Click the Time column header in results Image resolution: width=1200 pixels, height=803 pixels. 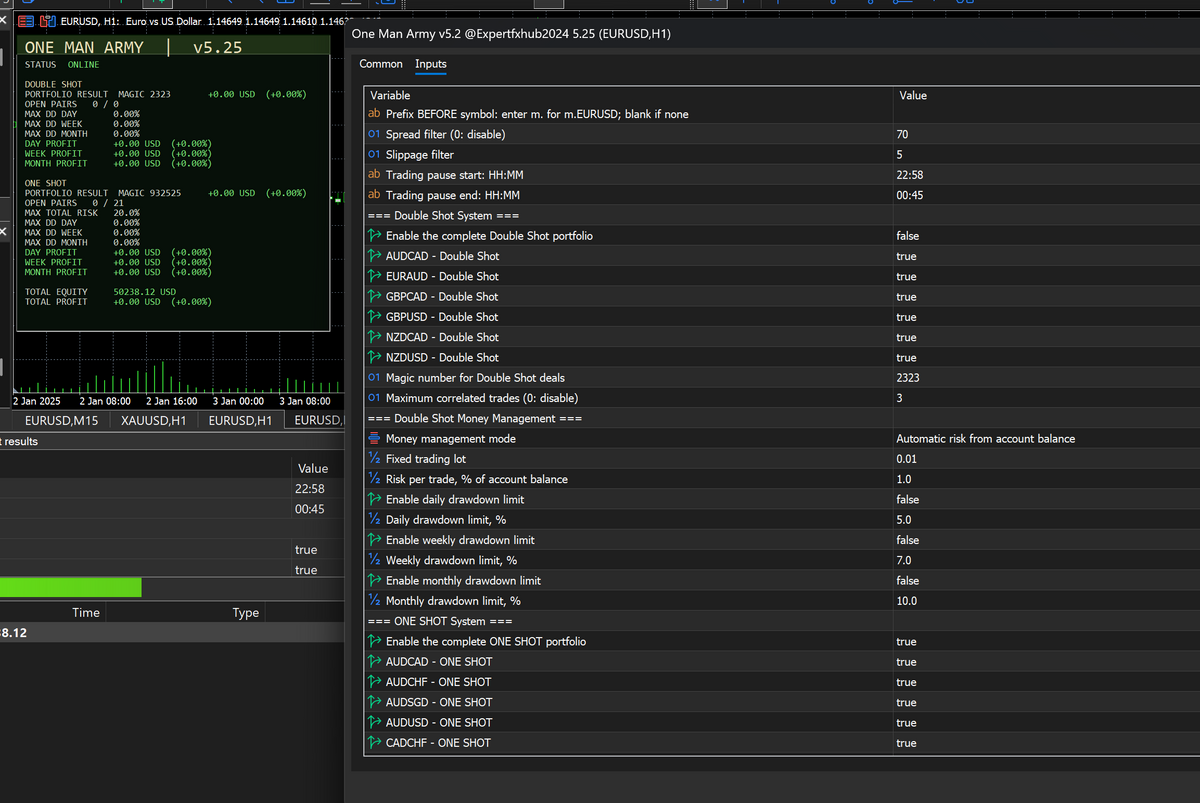[86, 613]
